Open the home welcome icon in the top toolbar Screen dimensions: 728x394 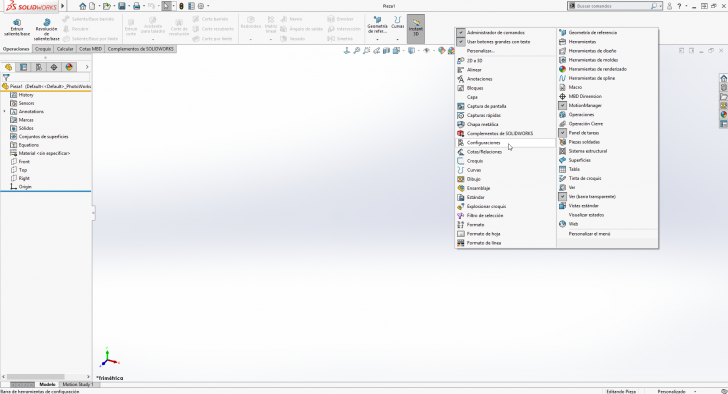(83, 6)
